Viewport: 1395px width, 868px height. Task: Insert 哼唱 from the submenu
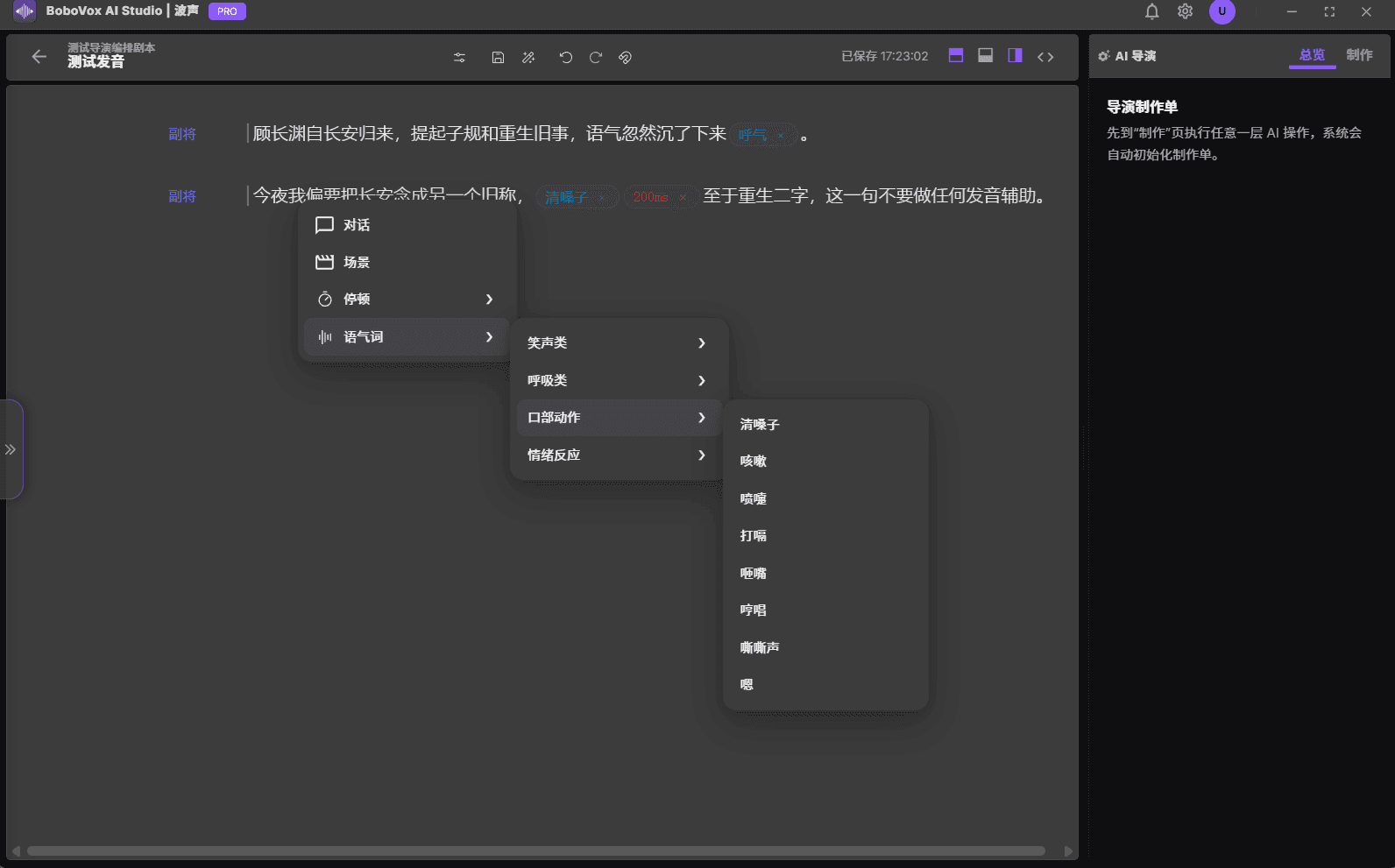(x=825, y=610)
